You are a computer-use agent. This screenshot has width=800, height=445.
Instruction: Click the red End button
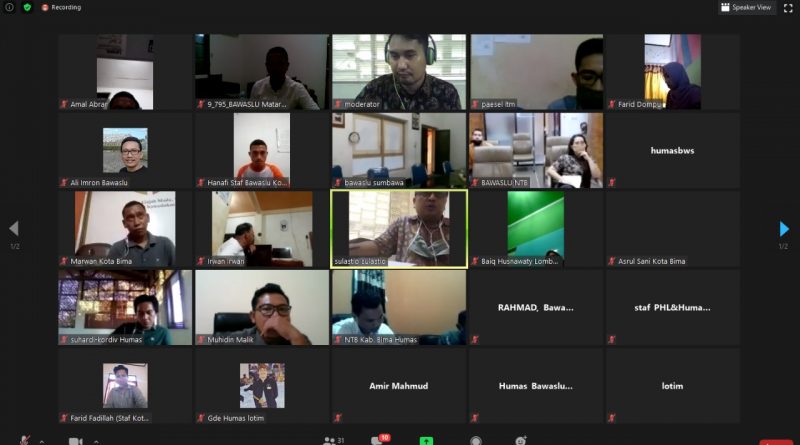(776, 442)
